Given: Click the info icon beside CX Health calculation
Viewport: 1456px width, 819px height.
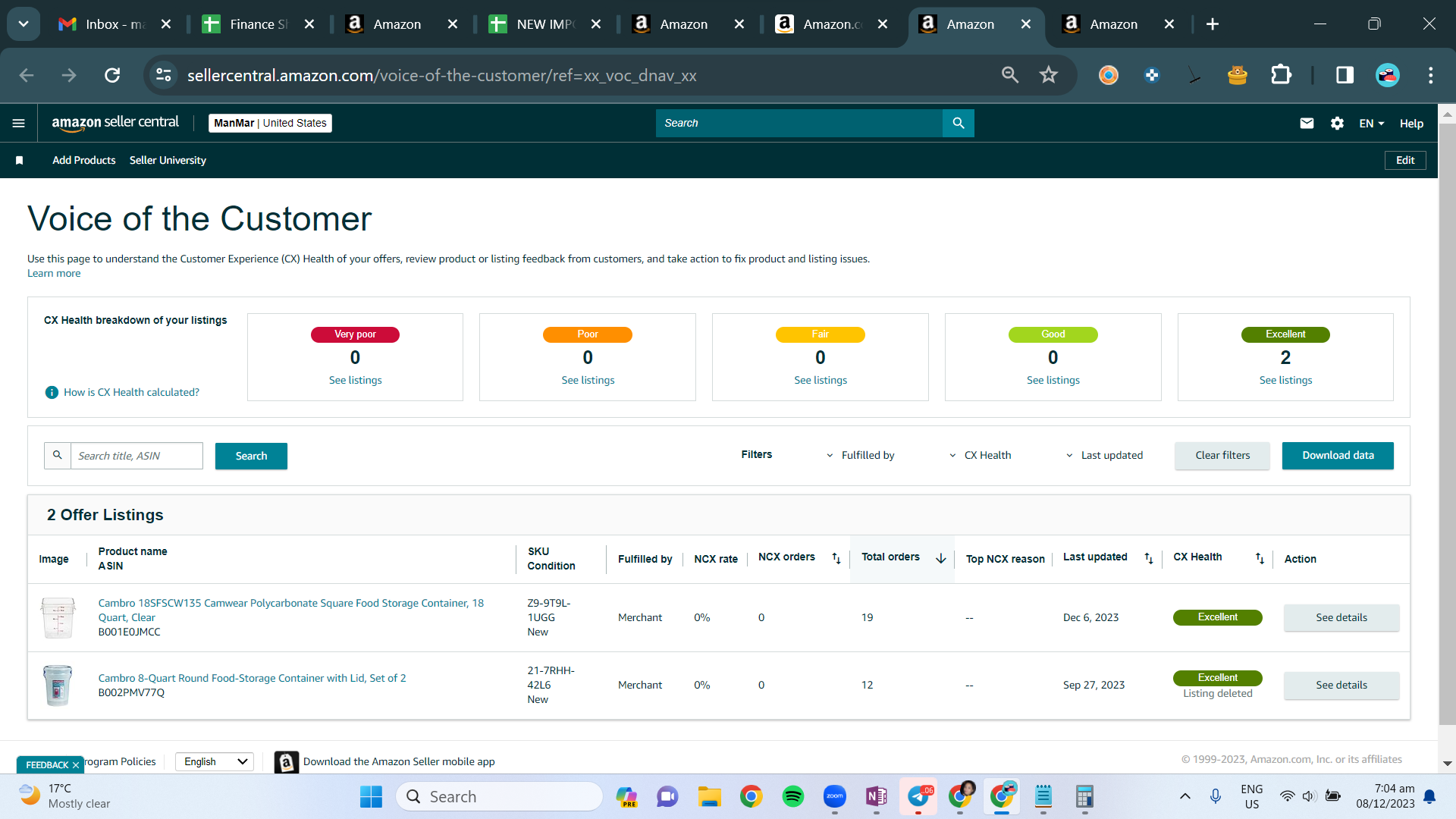Looking at the screenshot, I should [52, 392].
